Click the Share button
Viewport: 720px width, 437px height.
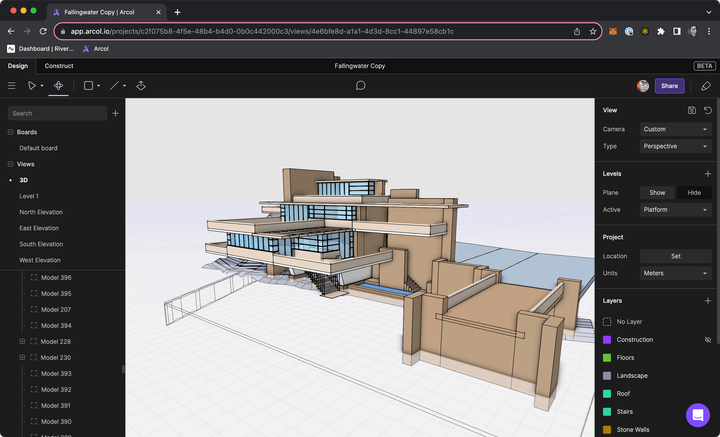coord(669,86)
